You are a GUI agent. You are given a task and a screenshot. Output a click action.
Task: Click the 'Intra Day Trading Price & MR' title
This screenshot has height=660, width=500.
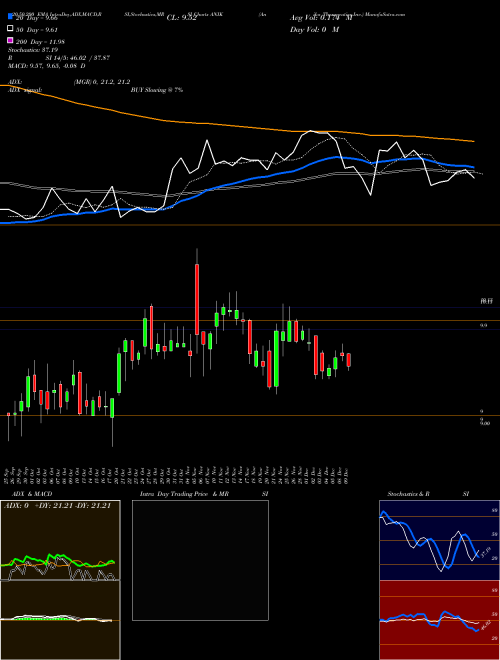(184, 494)
